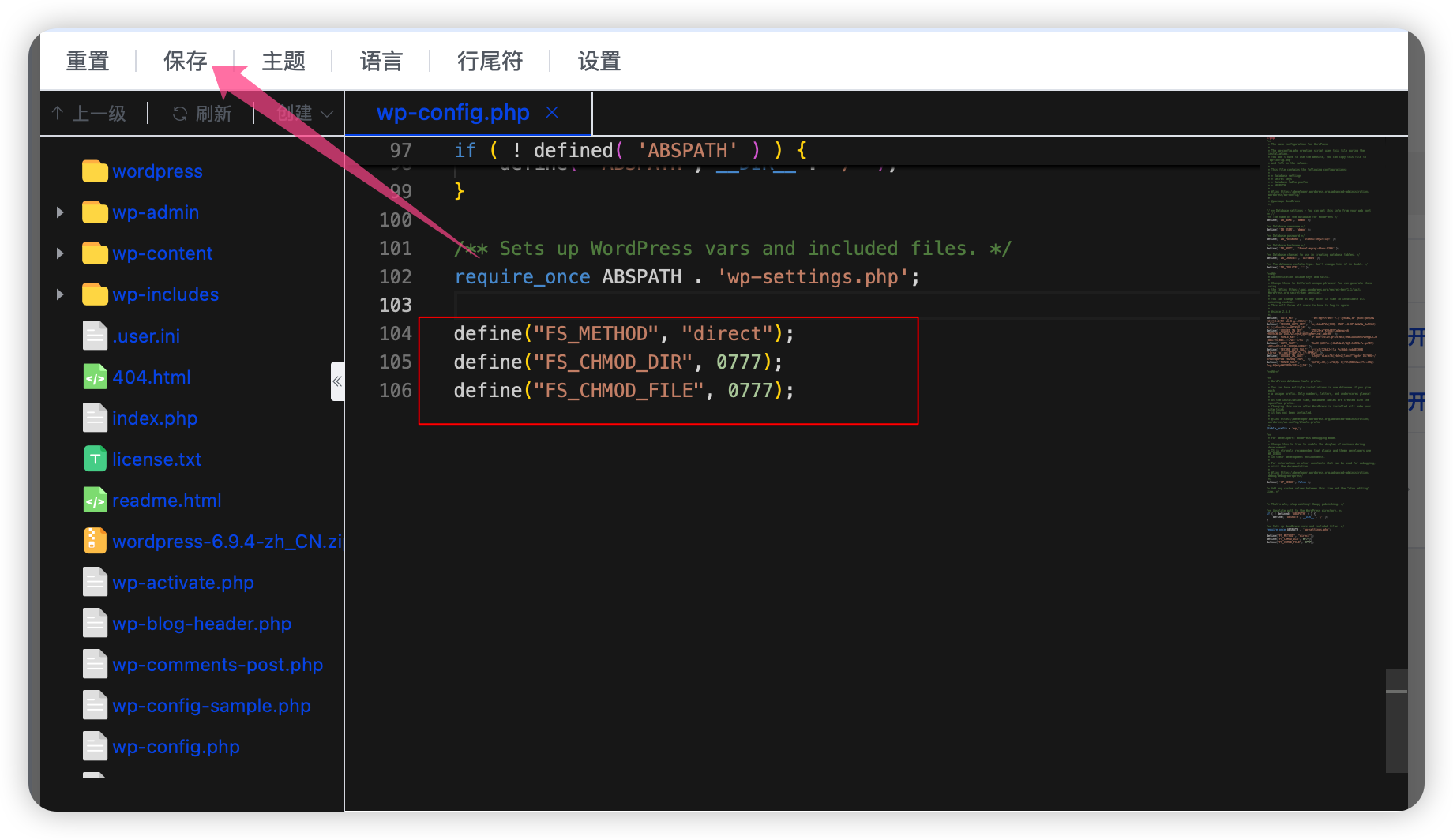This screenshot has width=1453, height=840.
Task: Open the 语言 menu
Action: pos(381,61)
